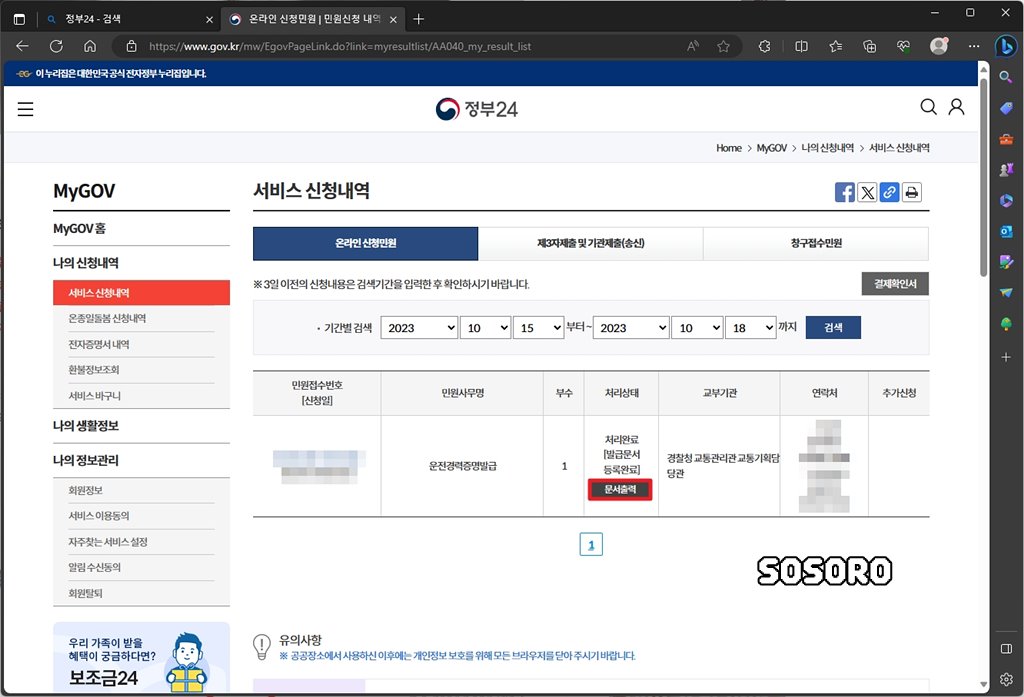Open the end month dropdown
Image resolution: width=1024 pixels, height=697 pixels.
pyautogui.click(x=697, y=327)
